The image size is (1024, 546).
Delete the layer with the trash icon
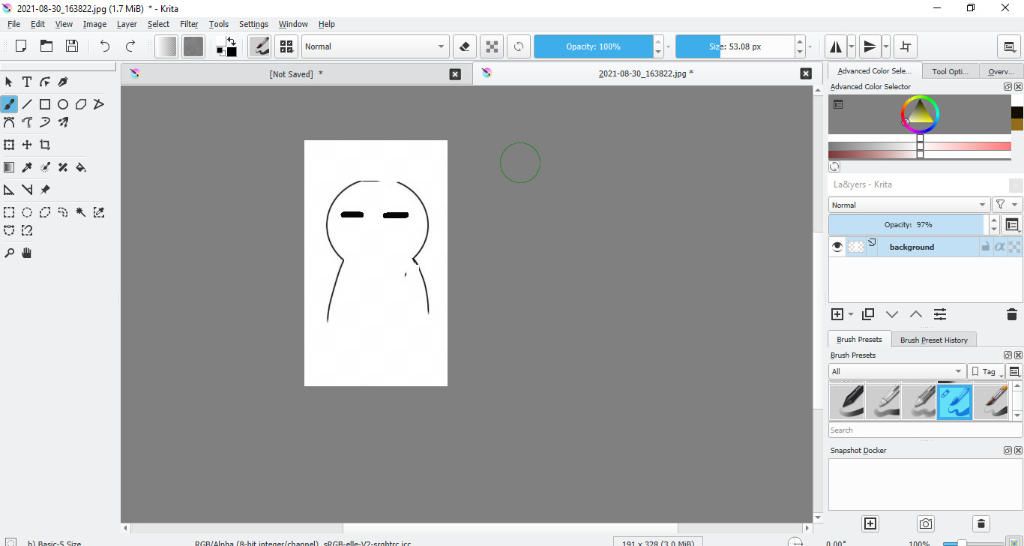tap(1011, 314)
